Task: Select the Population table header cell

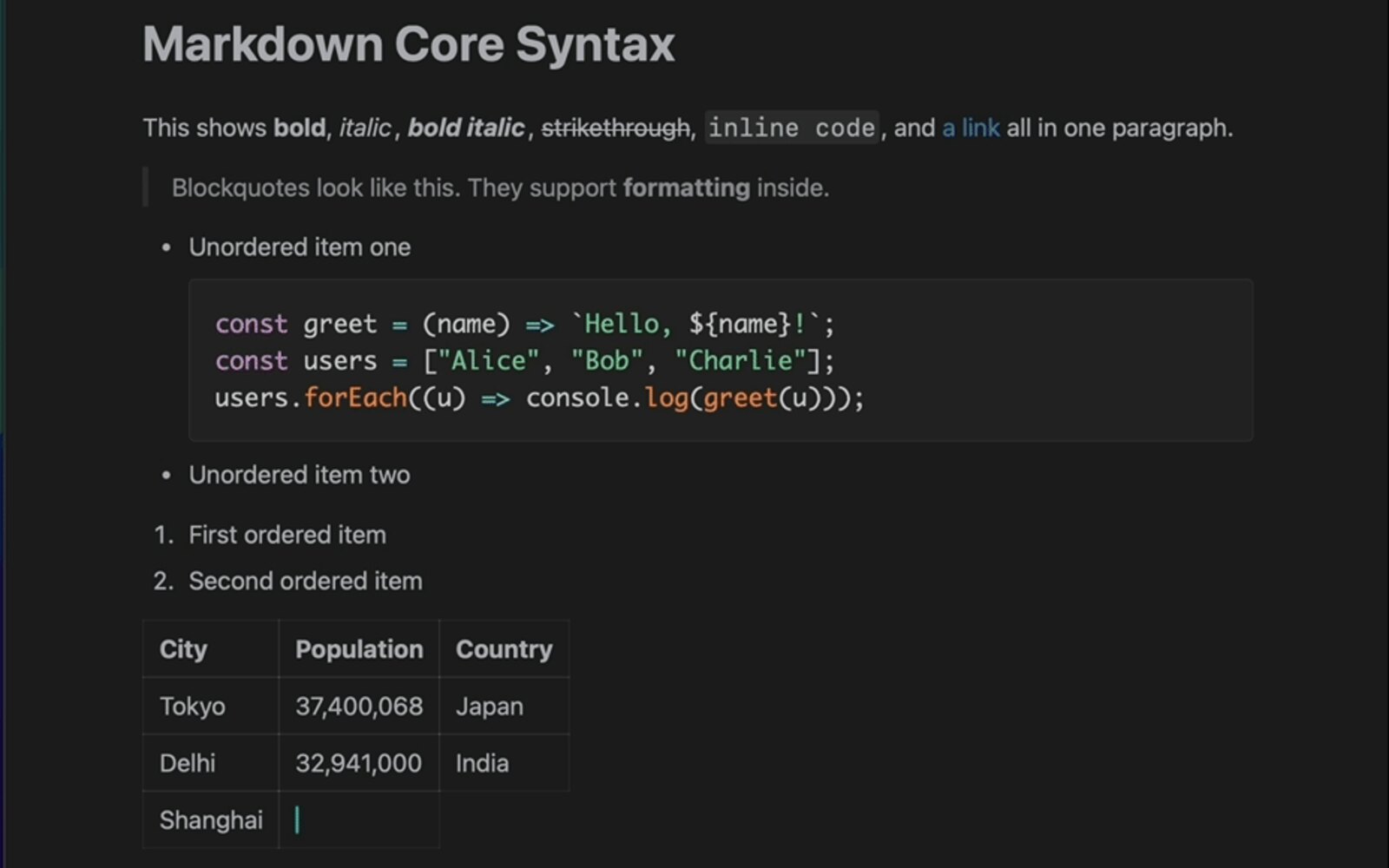Action: click(x=359, y=649)
